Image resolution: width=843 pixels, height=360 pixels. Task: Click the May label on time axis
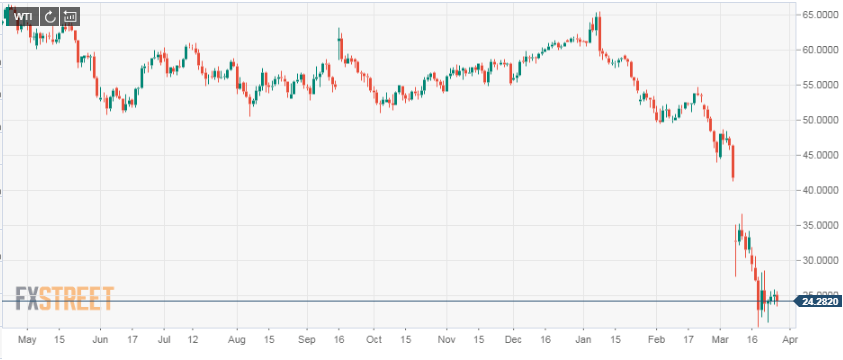click(x=27, y=340)
